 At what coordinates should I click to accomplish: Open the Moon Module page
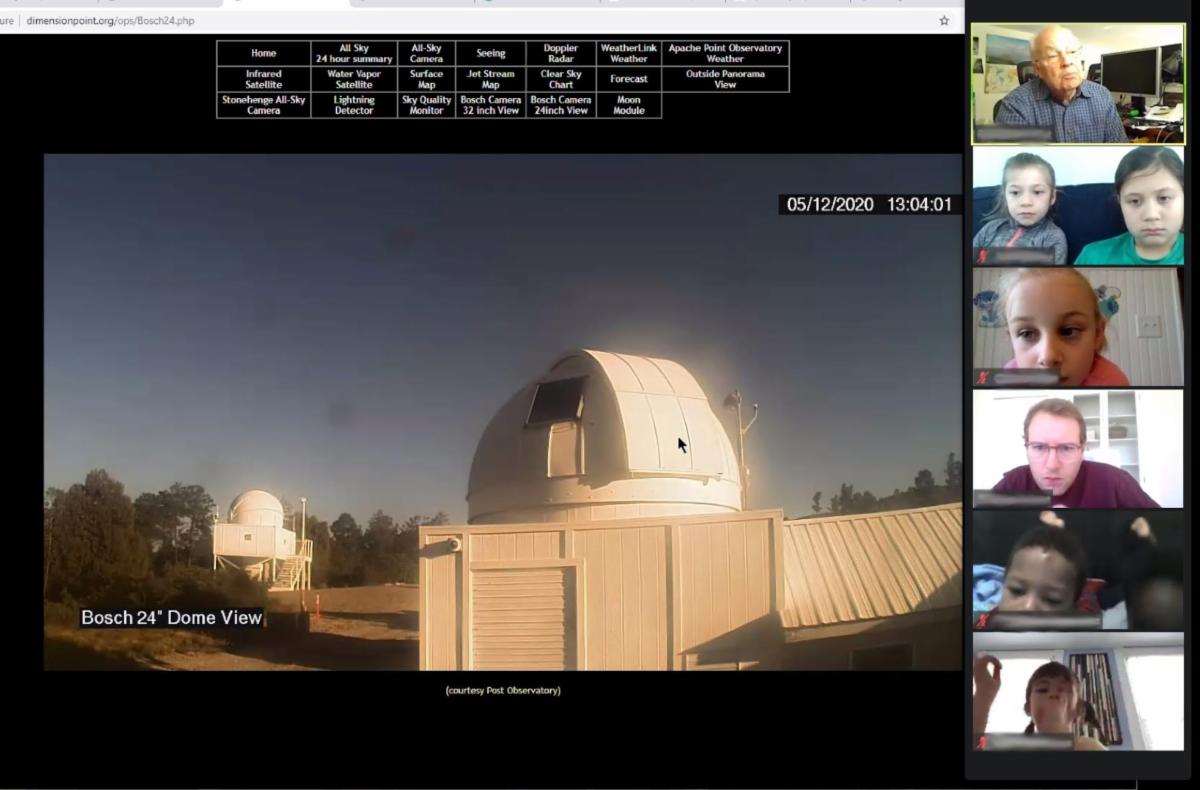click(x=628, y=105)
